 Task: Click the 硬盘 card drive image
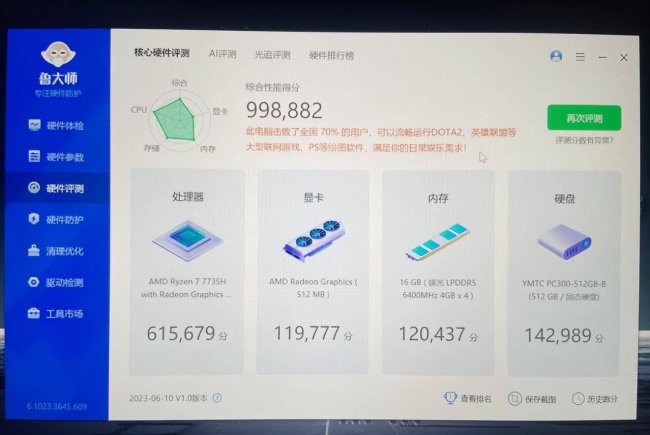[x=564, y=242]
